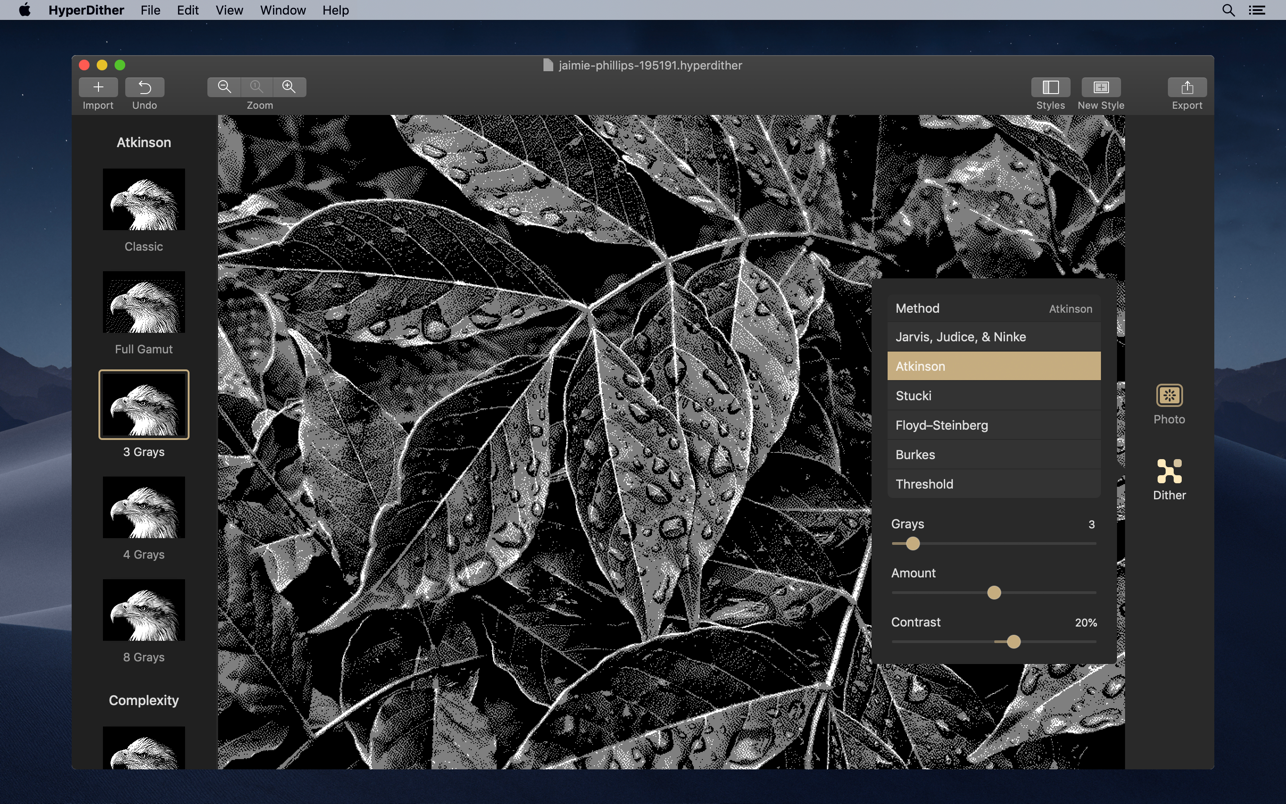
Task: Open the Dither panel icon
Action: pyautogui.click(x=1169, y=472)
